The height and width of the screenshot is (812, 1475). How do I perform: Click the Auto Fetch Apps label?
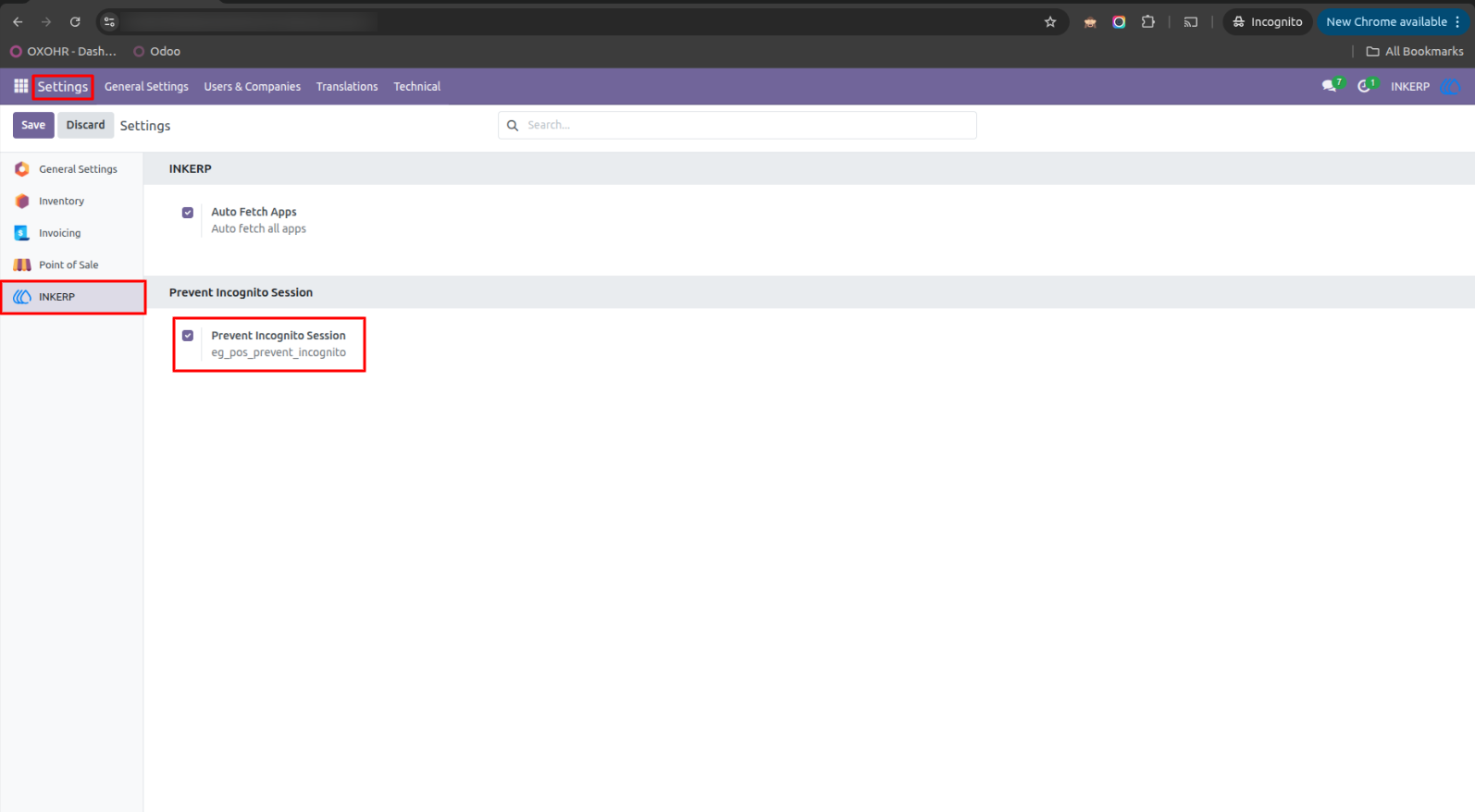tap(254, 212)
